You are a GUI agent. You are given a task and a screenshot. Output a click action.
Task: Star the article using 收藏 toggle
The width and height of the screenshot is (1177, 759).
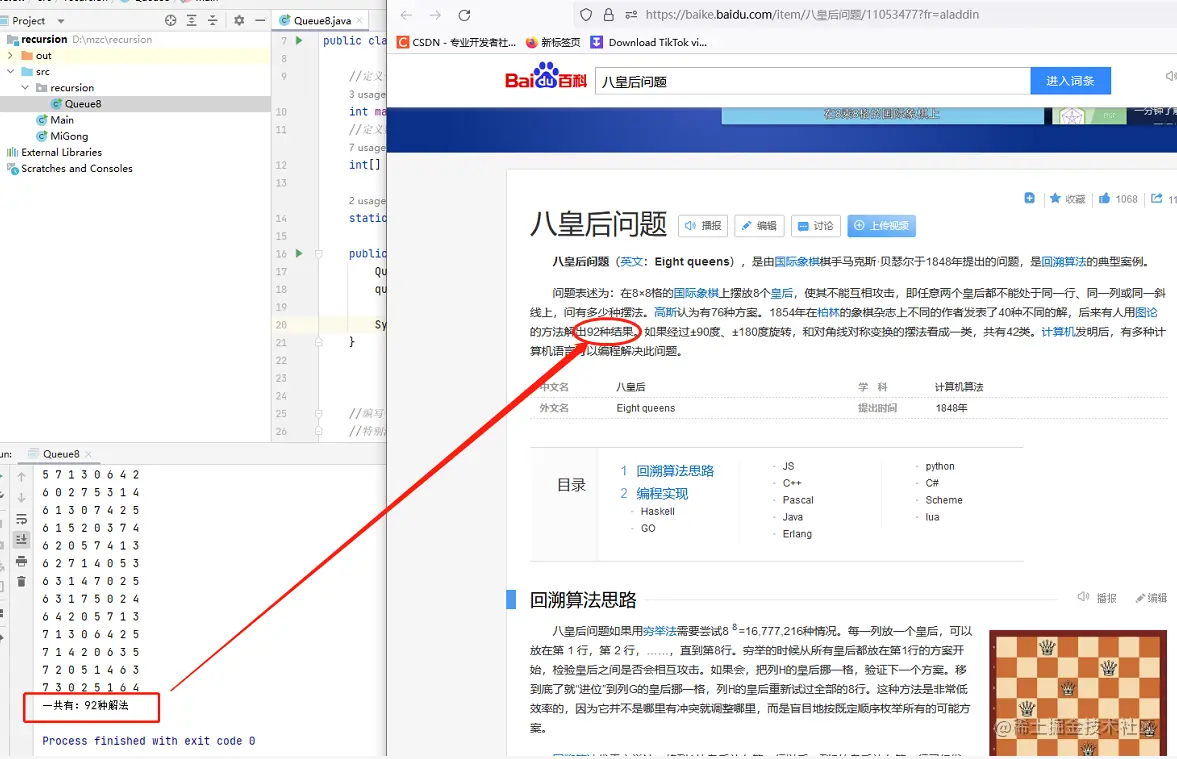[1067, 198]
